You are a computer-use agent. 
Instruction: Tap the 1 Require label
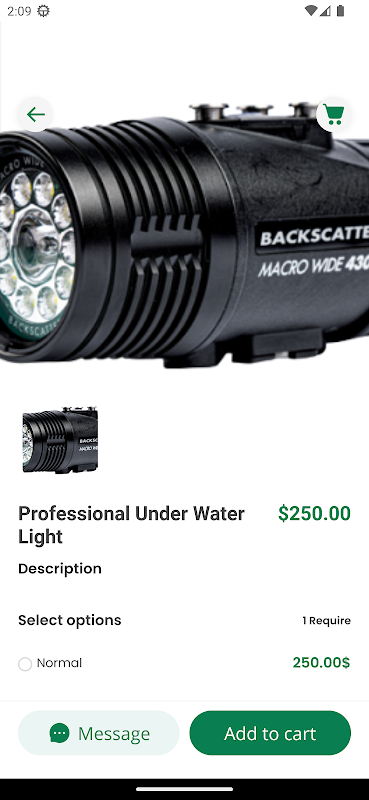[327, 620]
